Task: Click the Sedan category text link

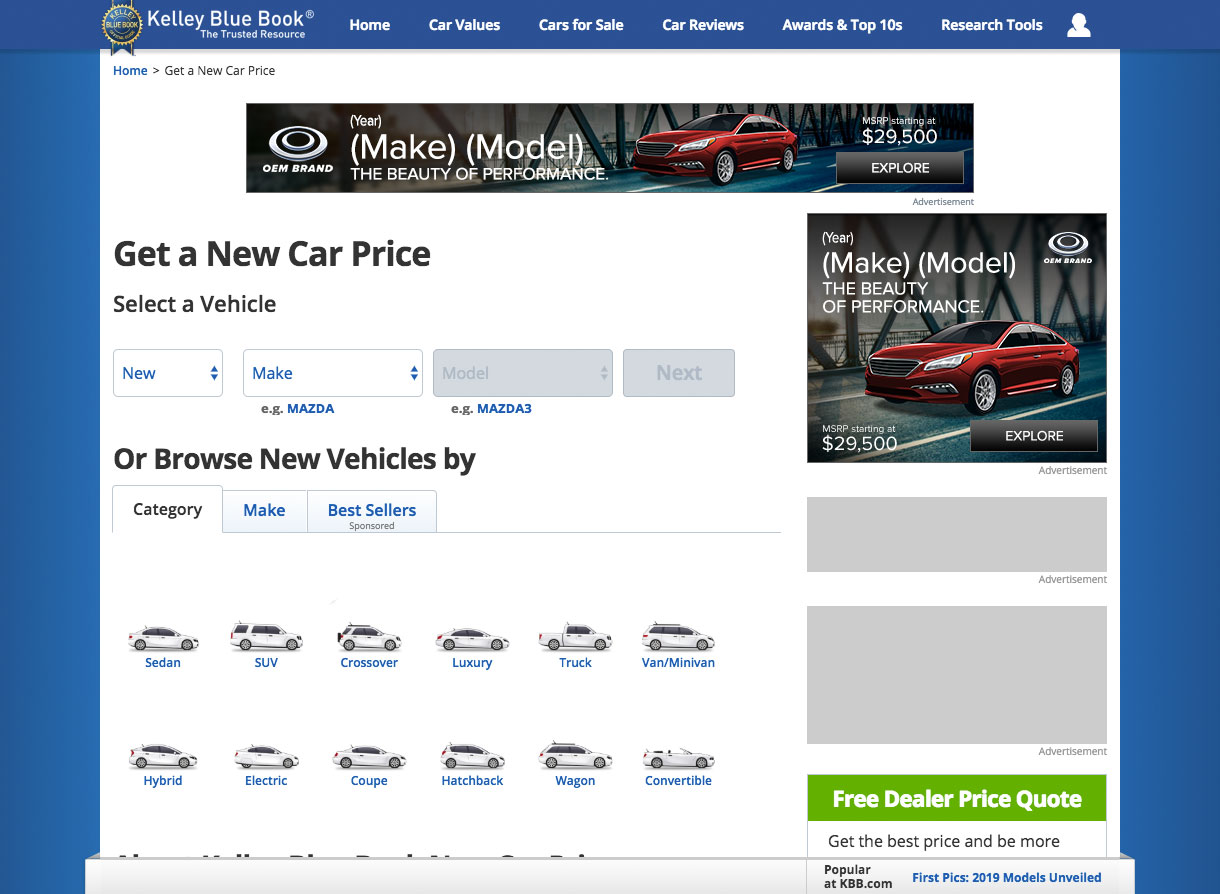Action: click(163, 663)
